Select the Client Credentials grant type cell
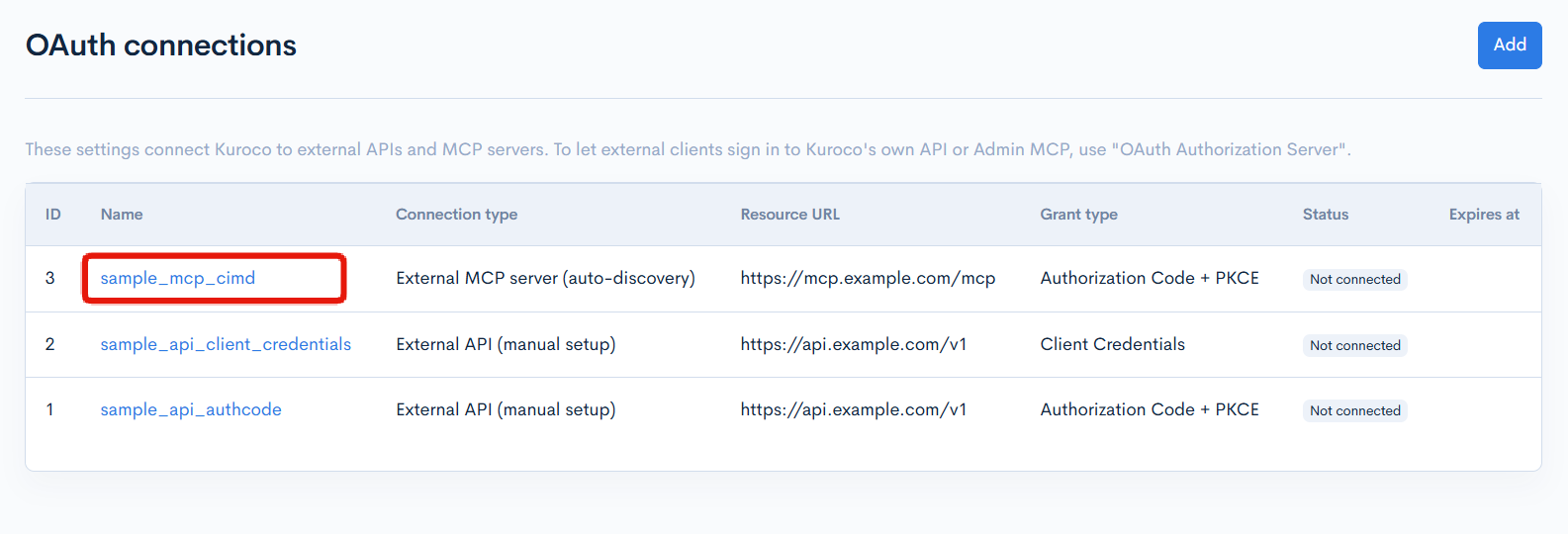The height and width of the screenshot is (534, 1568). (x=1113, y=344)
